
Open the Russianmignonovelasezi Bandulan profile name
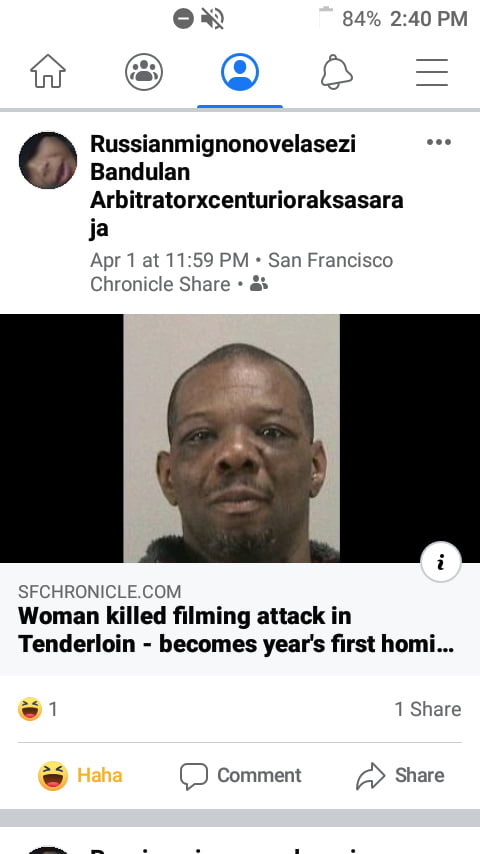click(x=247, y=186)
